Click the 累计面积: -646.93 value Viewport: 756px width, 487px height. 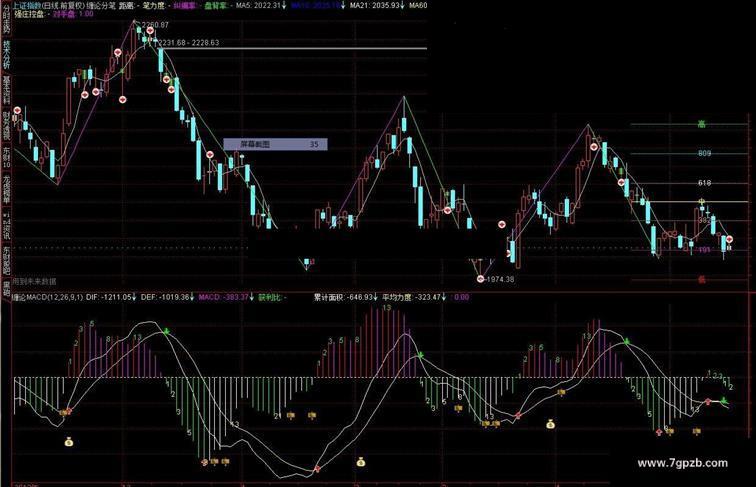click(x=343, y=297)
